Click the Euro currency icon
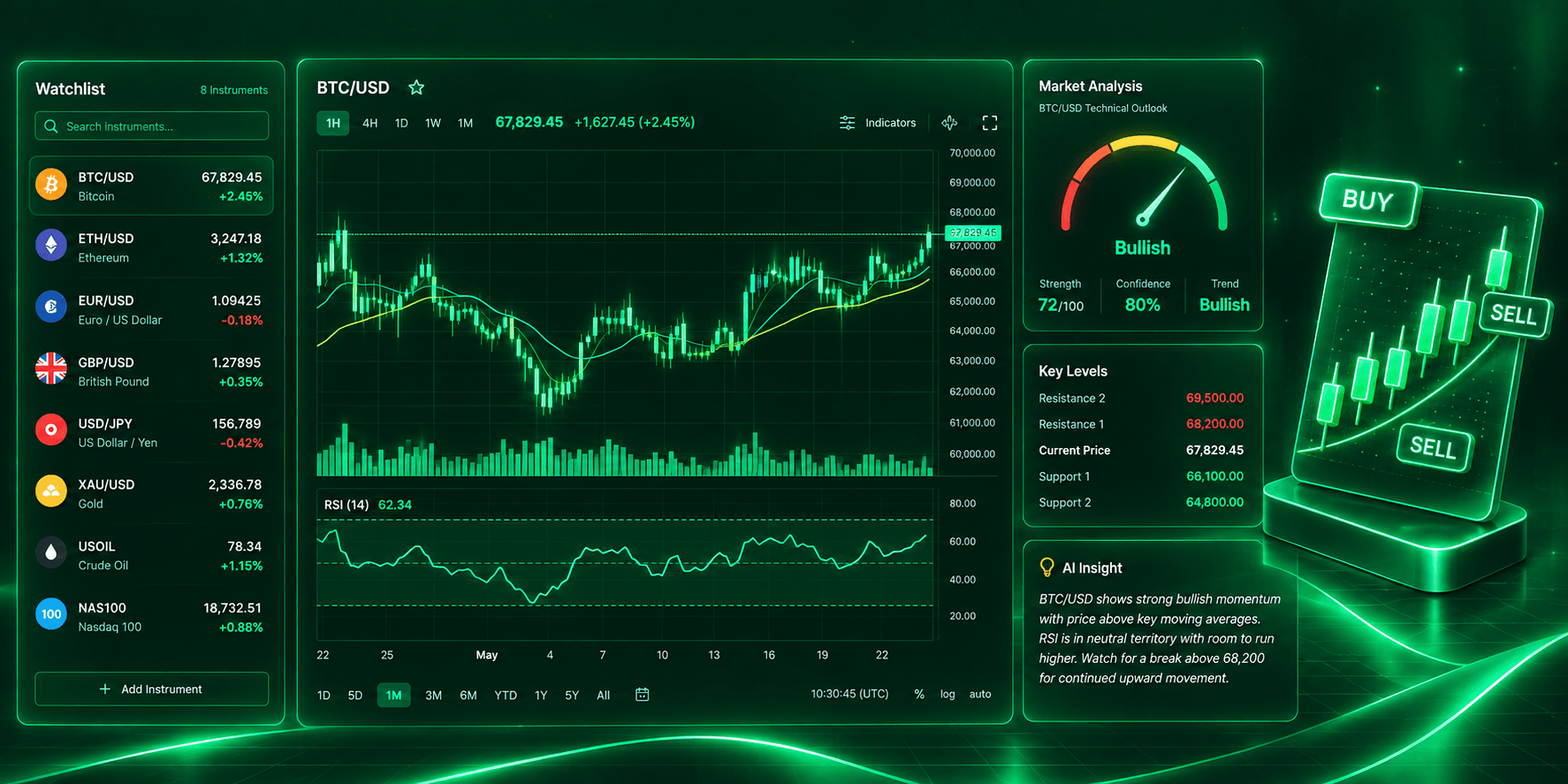 coord(51,307)
